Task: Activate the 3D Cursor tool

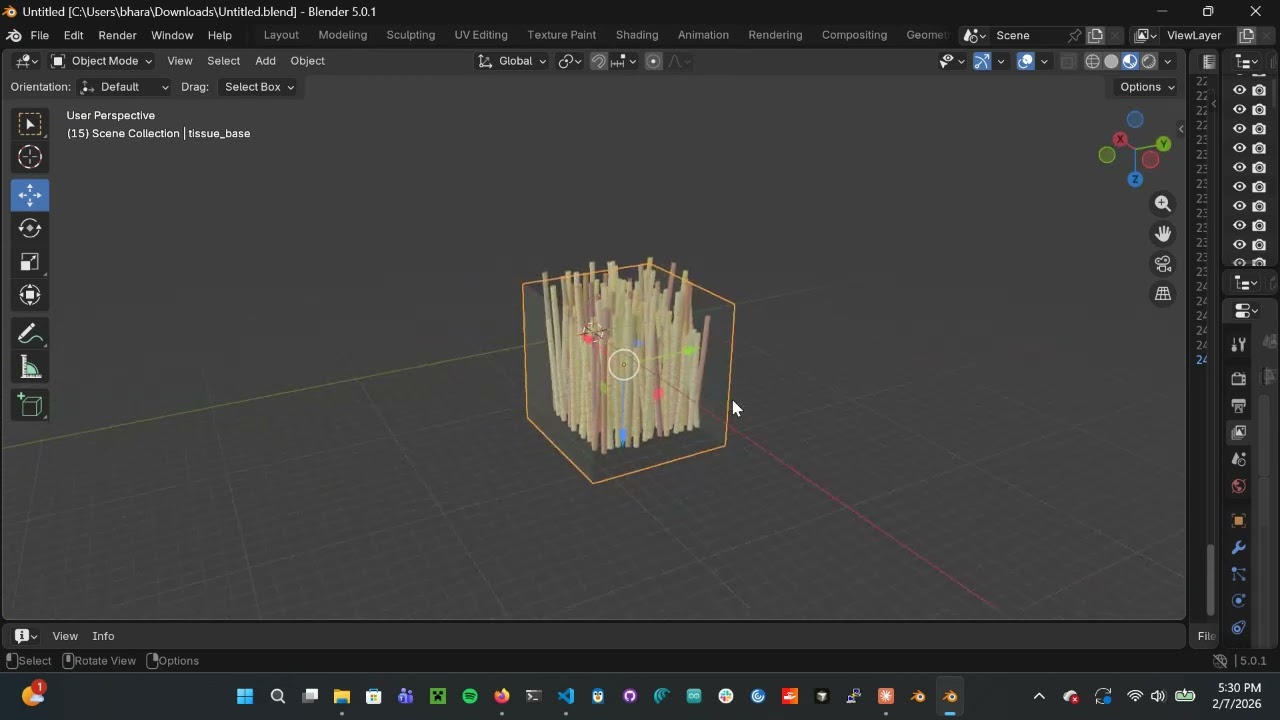Action: pos(30,157)
